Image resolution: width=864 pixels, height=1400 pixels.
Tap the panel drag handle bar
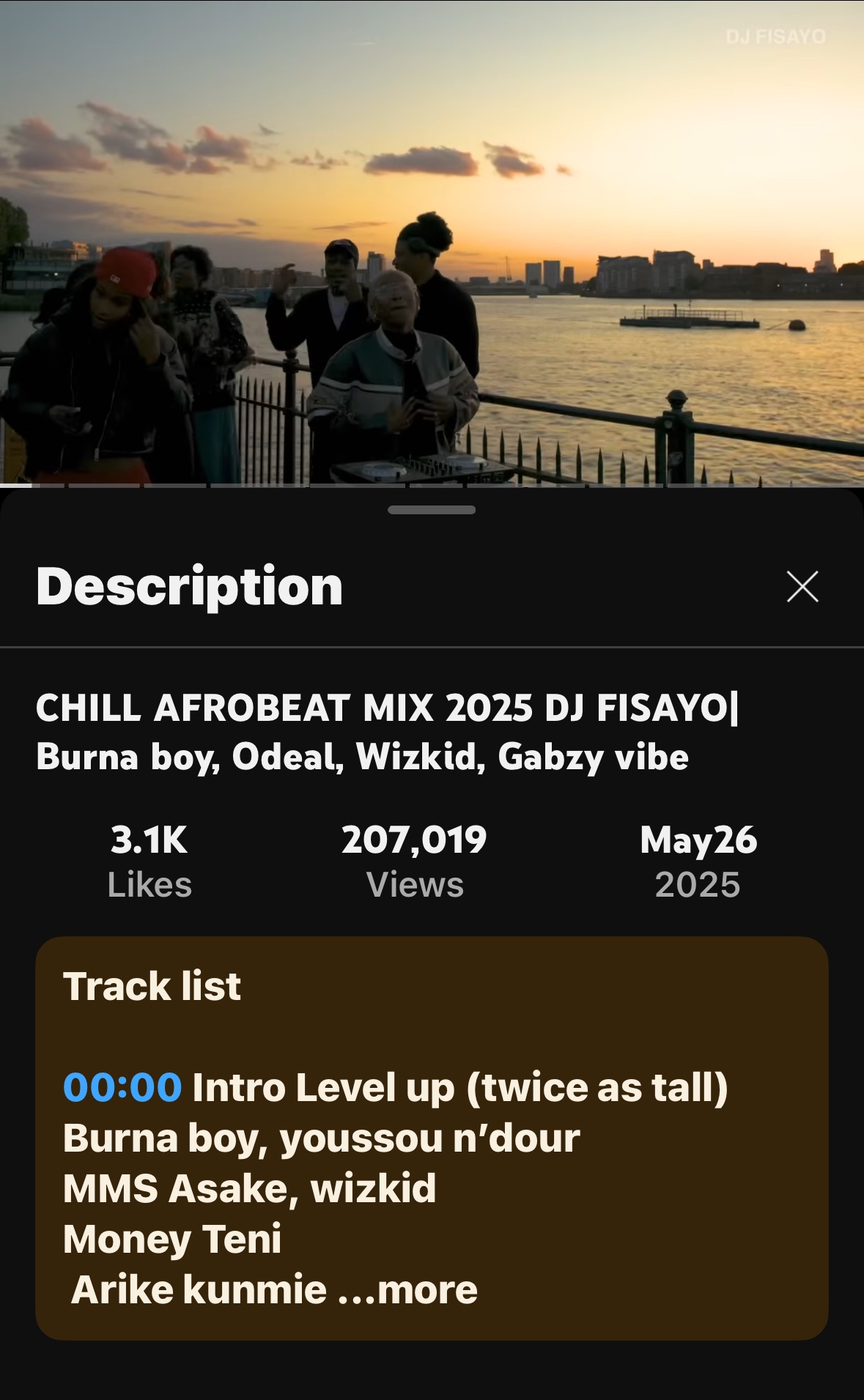point(432,510)
